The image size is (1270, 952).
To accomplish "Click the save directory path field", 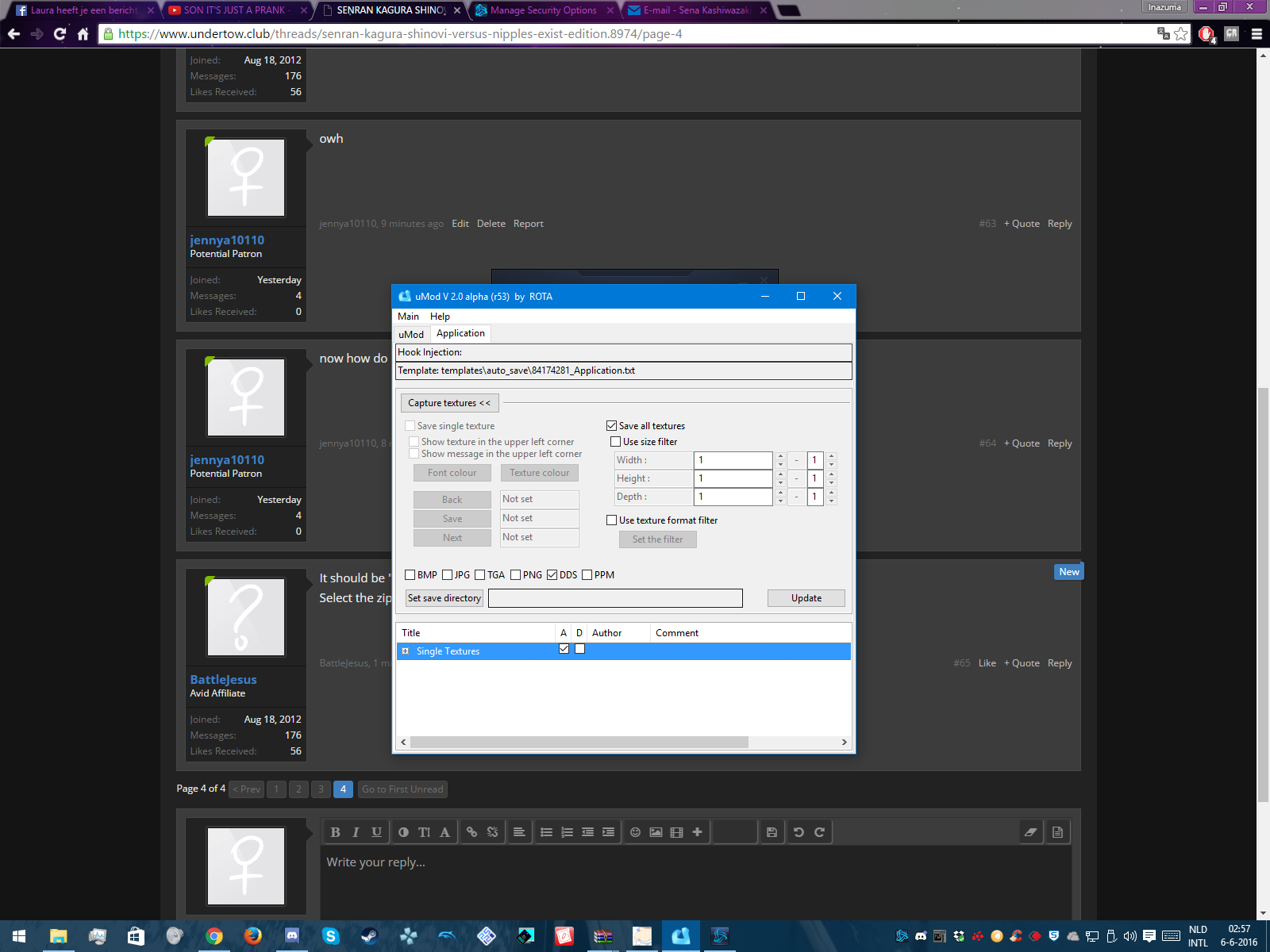I will tap(615, 598).
